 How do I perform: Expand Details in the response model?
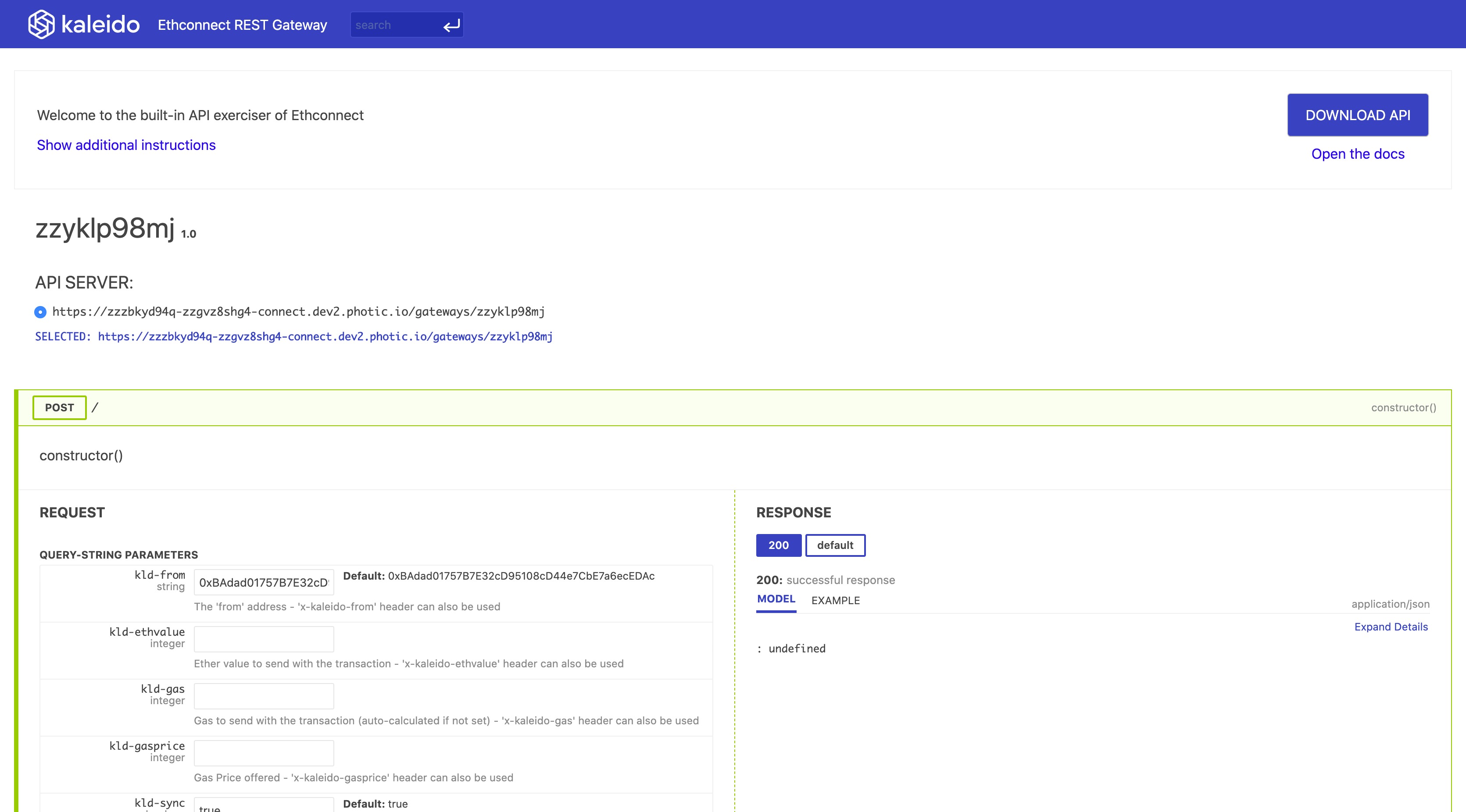tap(1391, 627)
